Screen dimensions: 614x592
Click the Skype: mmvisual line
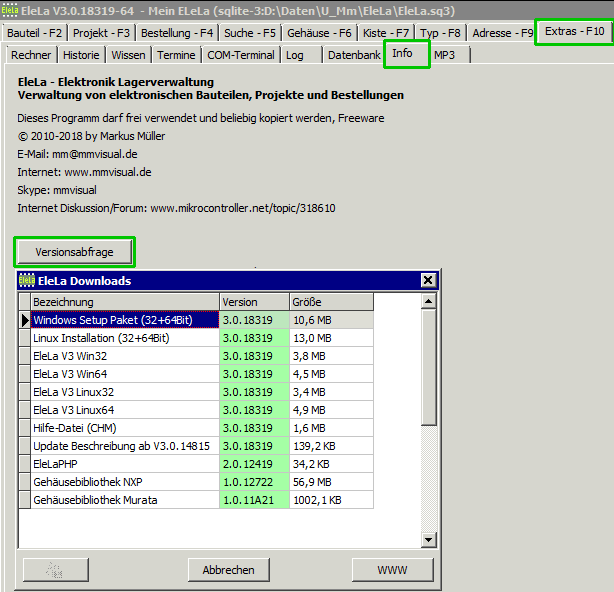click(x=57, y=190)
